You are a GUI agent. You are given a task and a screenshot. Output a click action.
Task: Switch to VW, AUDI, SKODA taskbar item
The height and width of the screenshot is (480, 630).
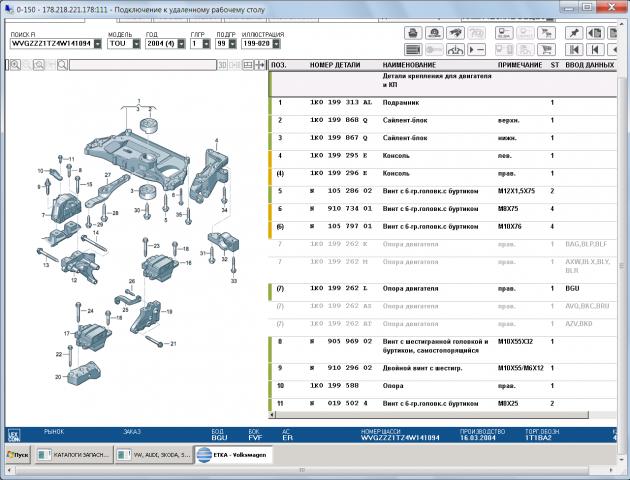[153, 455]
